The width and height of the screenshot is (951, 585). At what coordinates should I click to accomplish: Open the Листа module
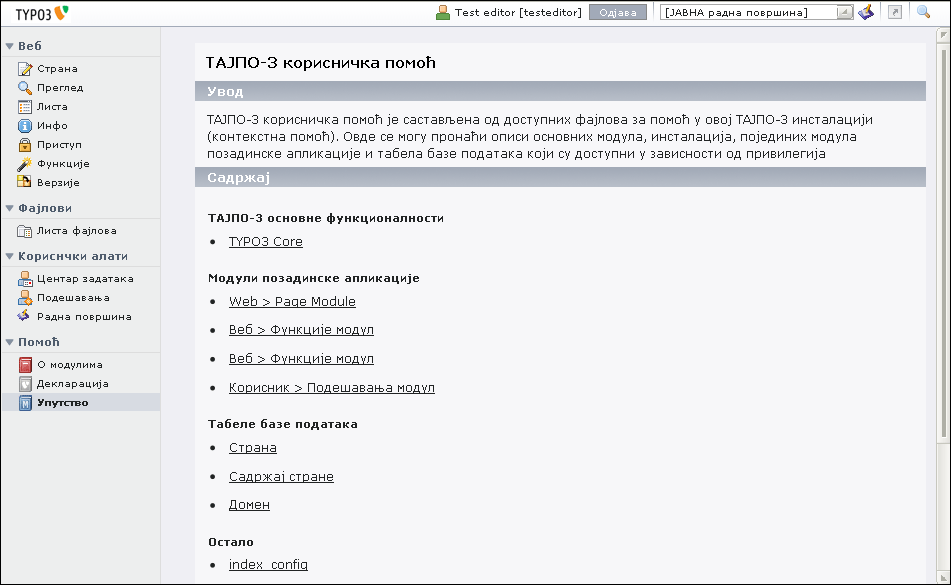tap(52, 107)
